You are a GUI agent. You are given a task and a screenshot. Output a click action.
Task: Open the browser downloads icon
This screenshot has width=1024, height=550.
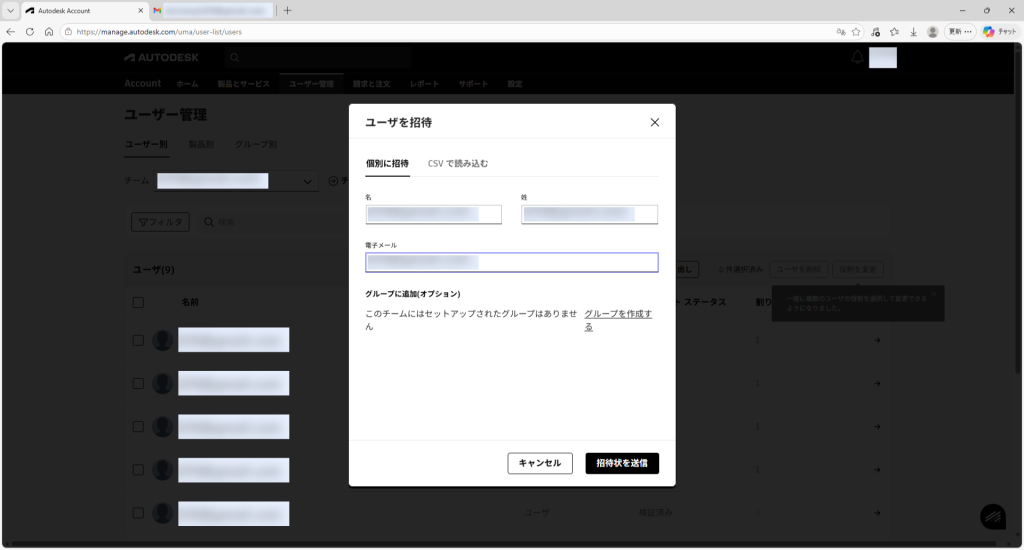[x=913, y=31]
